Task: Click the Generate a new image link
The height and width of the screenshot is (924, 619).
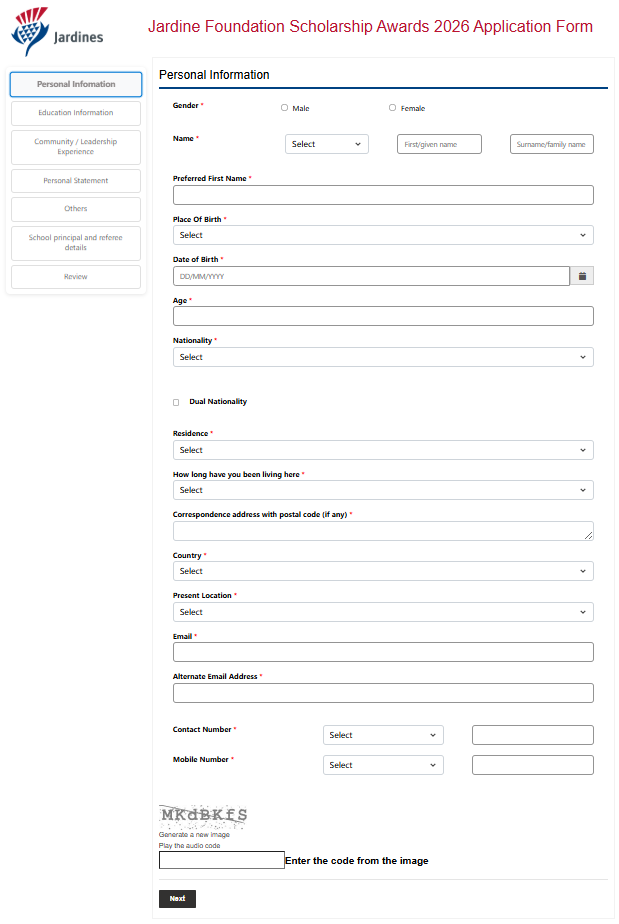Action: (x=194, y=835)
